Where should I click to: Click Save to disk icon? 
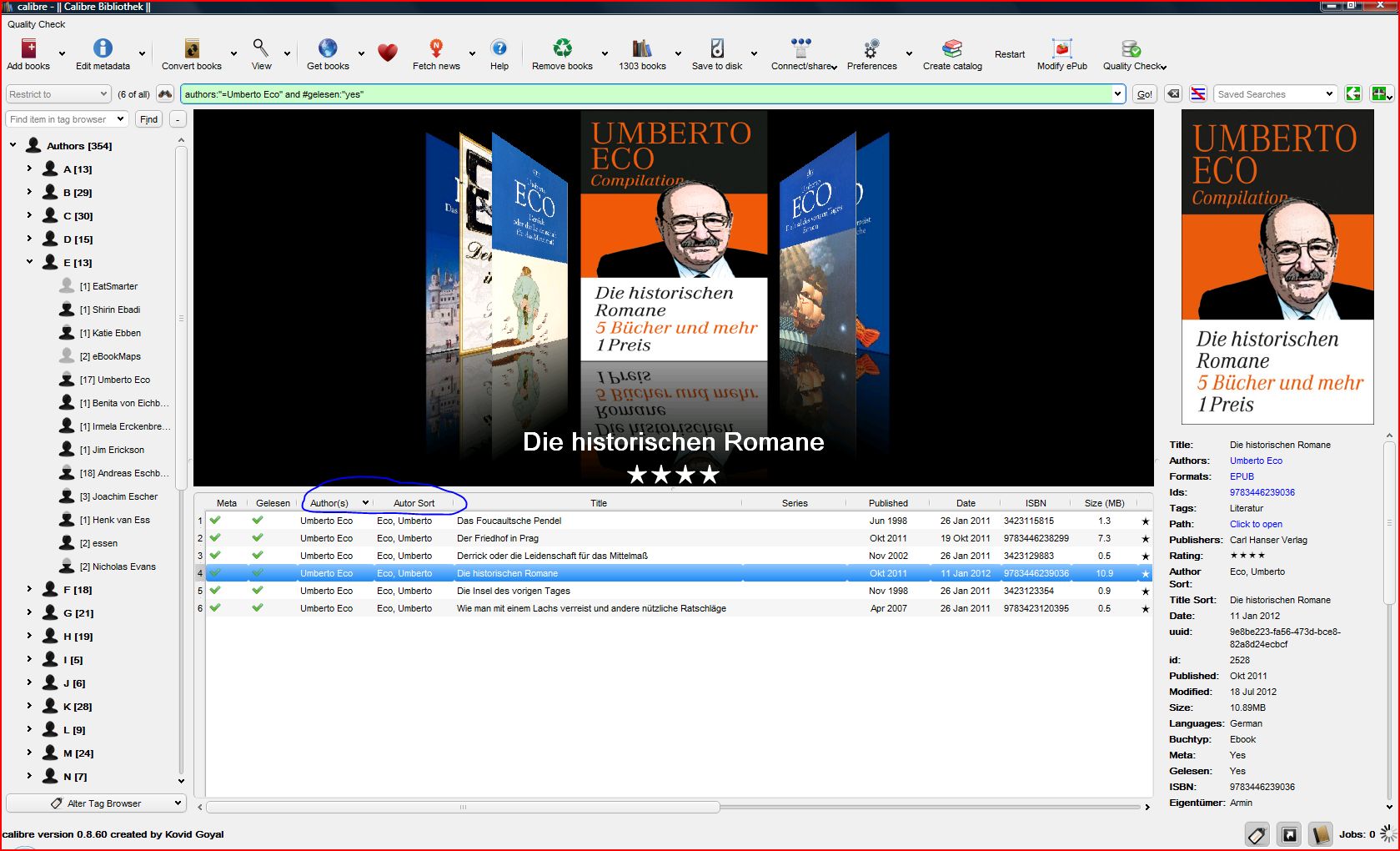click(717, 48)
